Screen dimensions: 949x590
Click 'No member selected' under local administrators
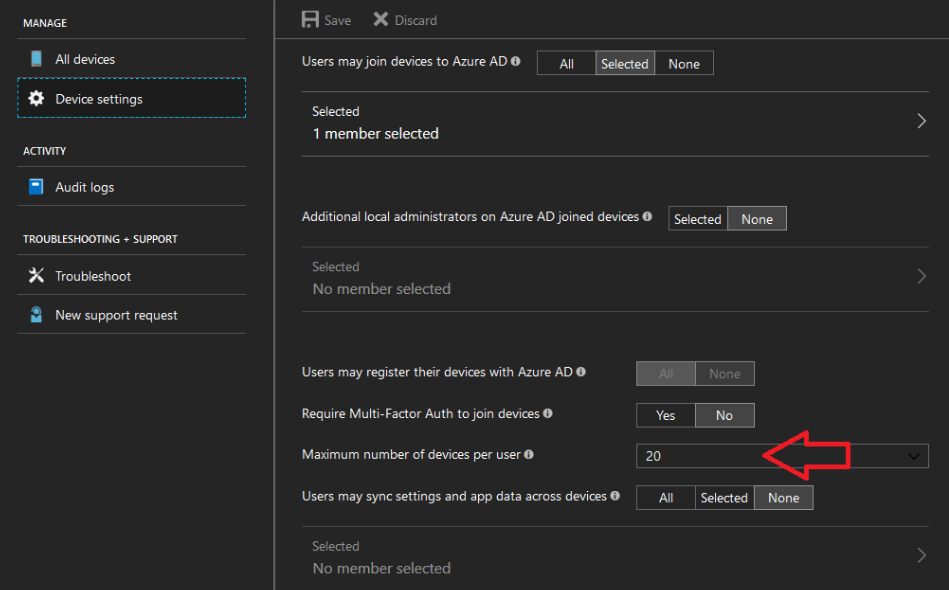(381, 289)
